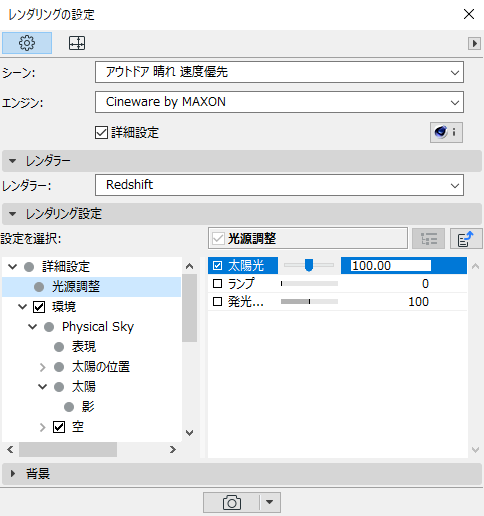Image resolution: width=484 pixels, height=516 pixels.
Task: Collapse the Physical Sky node
Action: [x=33, y=327]
